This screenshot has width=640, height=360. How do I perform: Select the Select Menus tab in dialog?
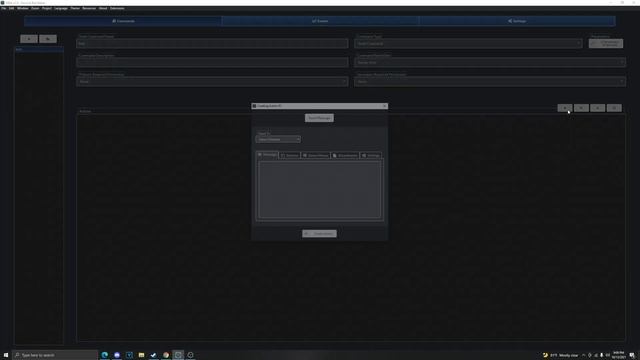pyautogui.click(x=316, y=156)
